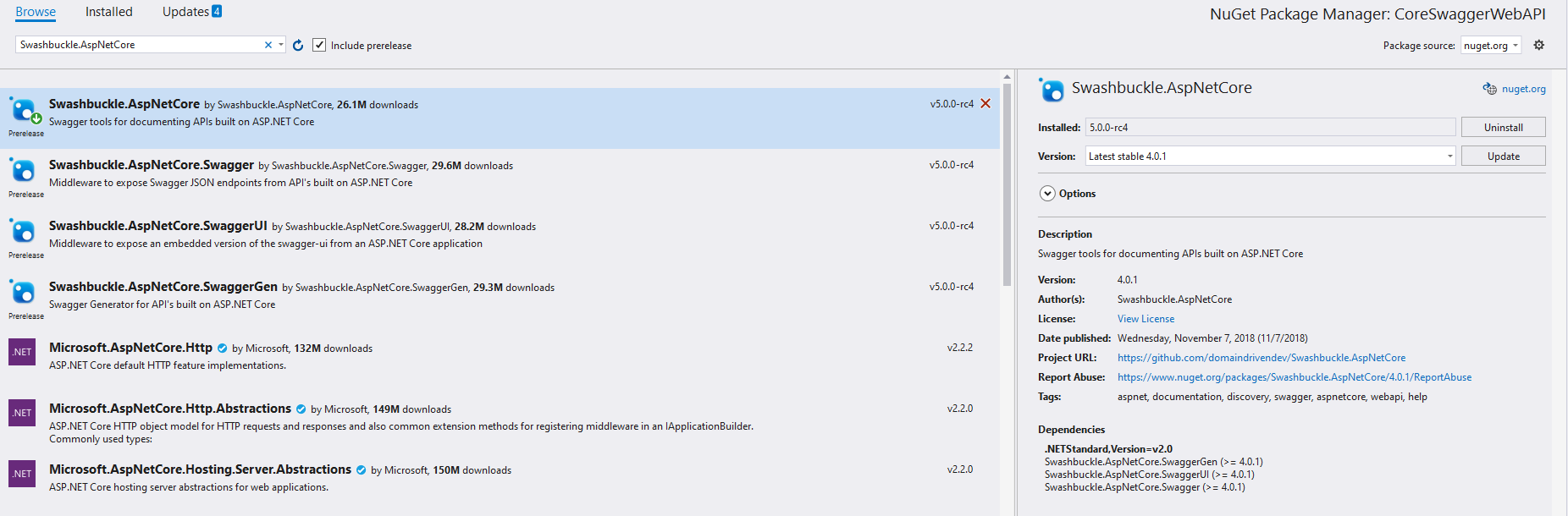The height and width of the screenshot is (516, 1568).
Task: Click the Microsoft.AspNetCore.Http .NET icon
Action: tap(22, 352)
